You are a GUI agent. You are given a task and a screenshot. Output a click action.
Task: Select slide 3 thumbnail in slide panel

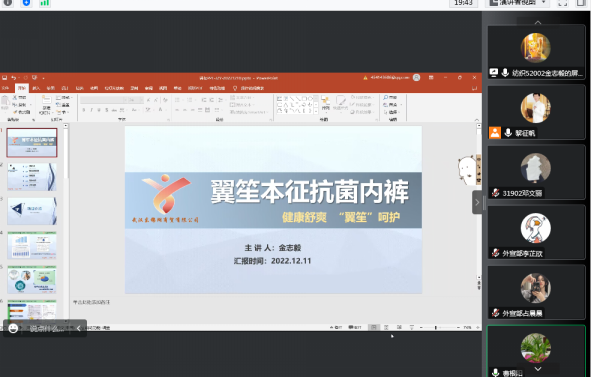tap(32, 211)
